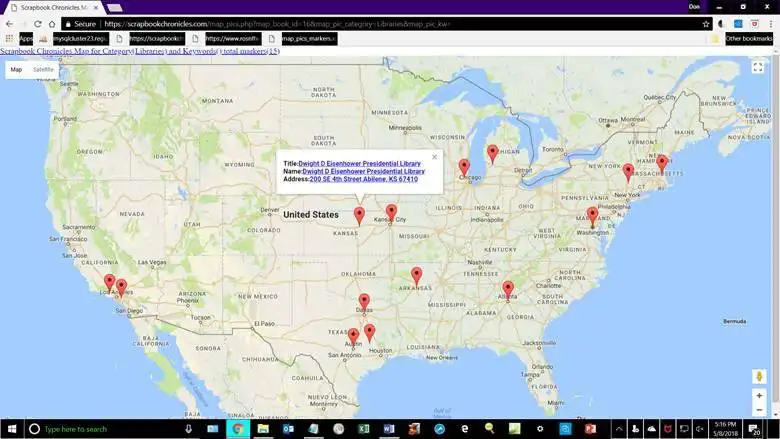This screenshot has height=439, width=780.
Task: Open the Title link for Eisenhower Presidential Library
Action: click(359, 164)
